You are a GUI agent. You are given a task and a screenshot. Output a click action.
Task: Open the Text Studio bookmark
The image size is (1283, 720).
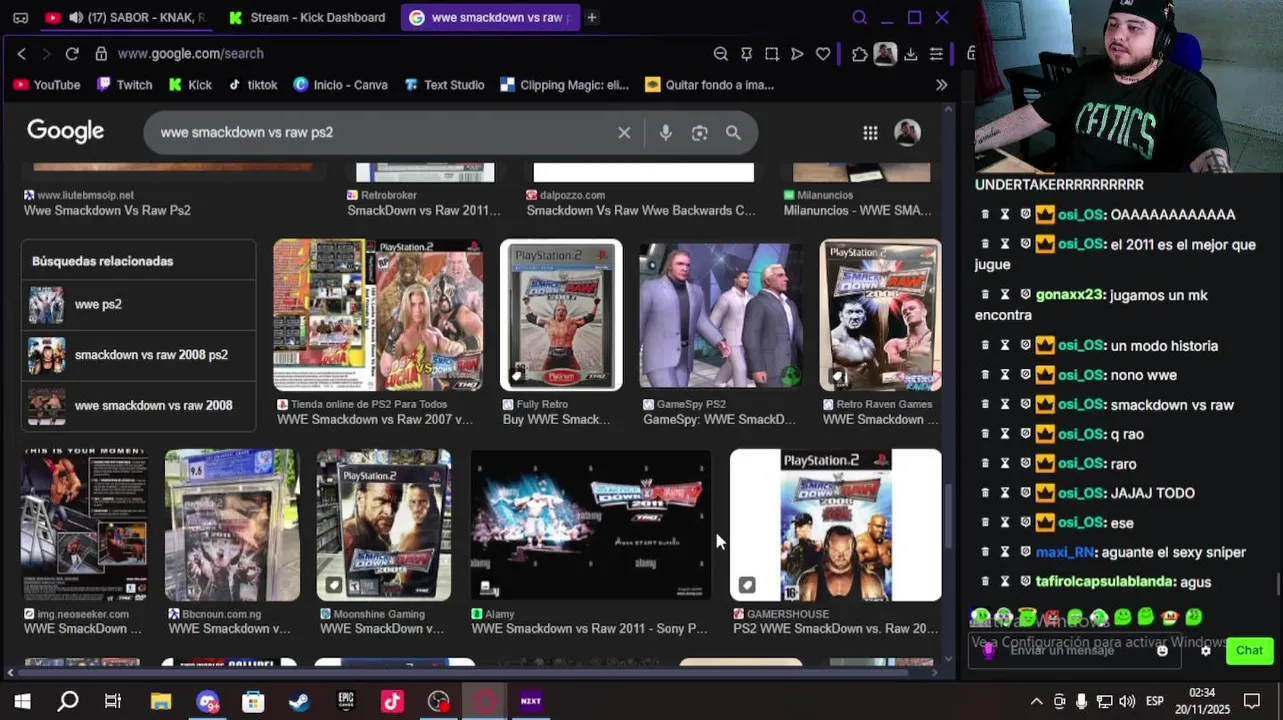444,85
